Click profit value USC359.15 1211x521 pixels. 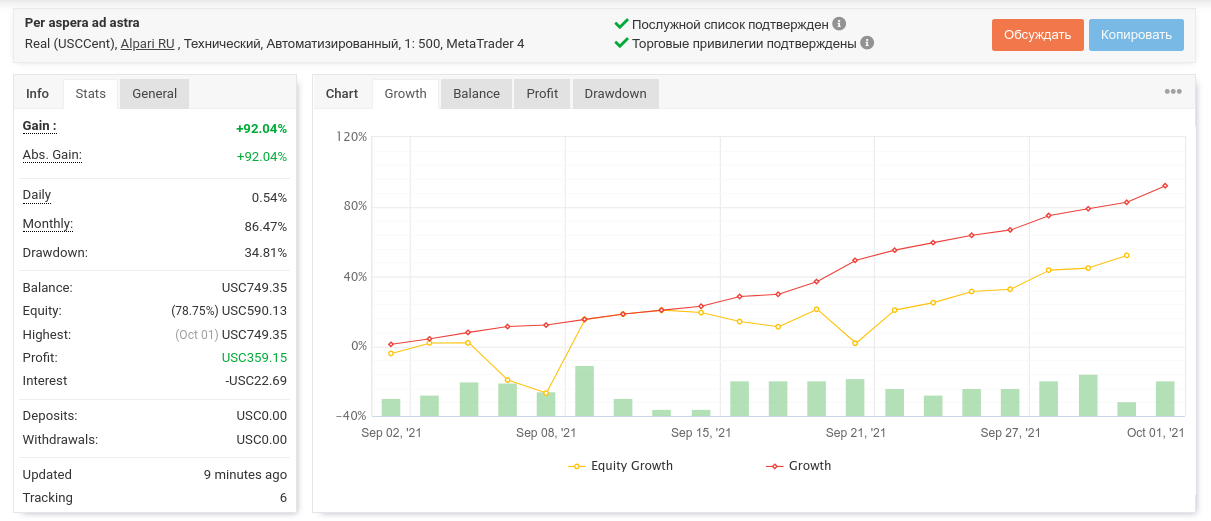pos(254,358)
